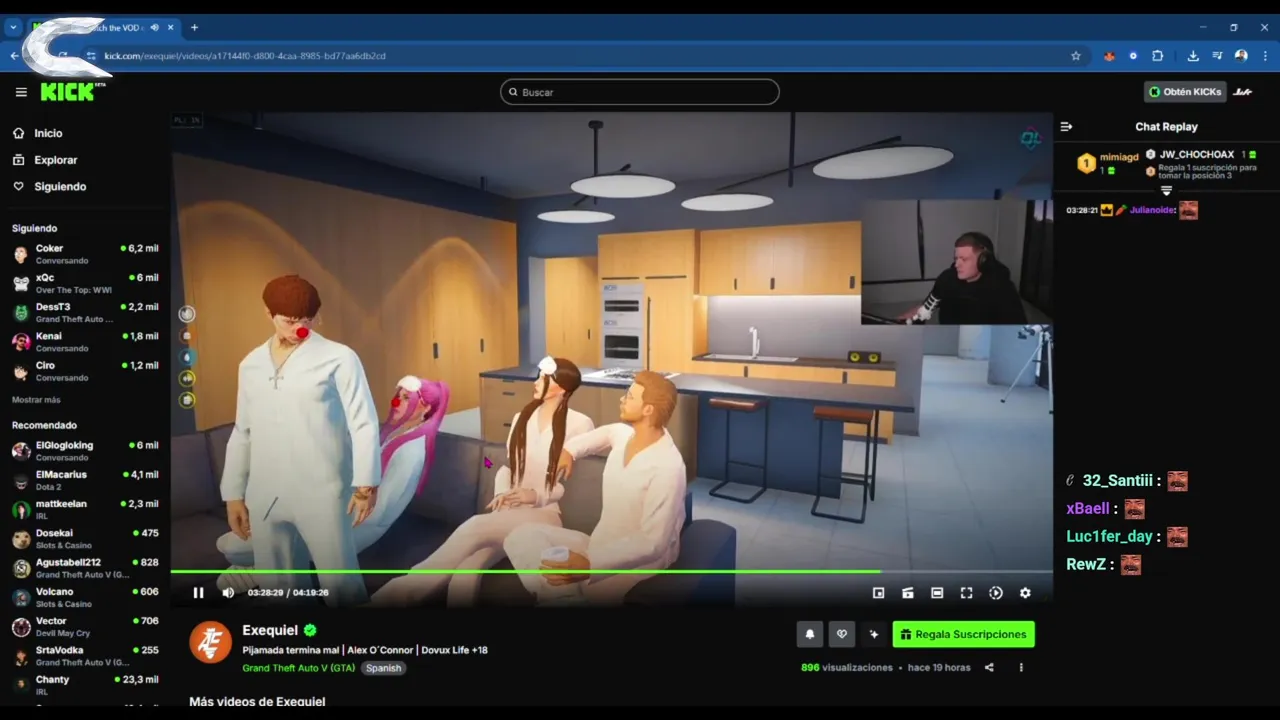View site information icon in address bar
Image resolution: width=1280 pixels, height=720 pixels.
91,56
